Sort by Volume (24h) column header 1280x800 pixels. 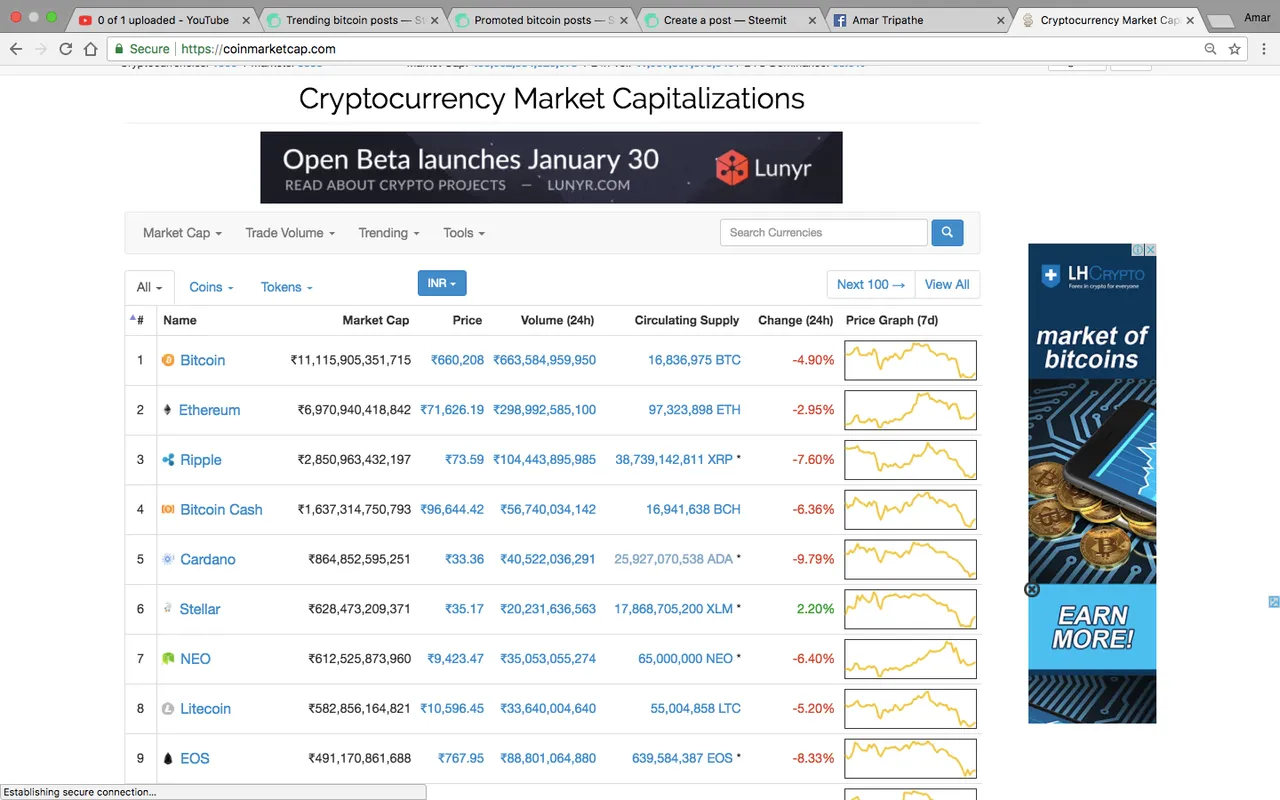(x=557, y=320)
